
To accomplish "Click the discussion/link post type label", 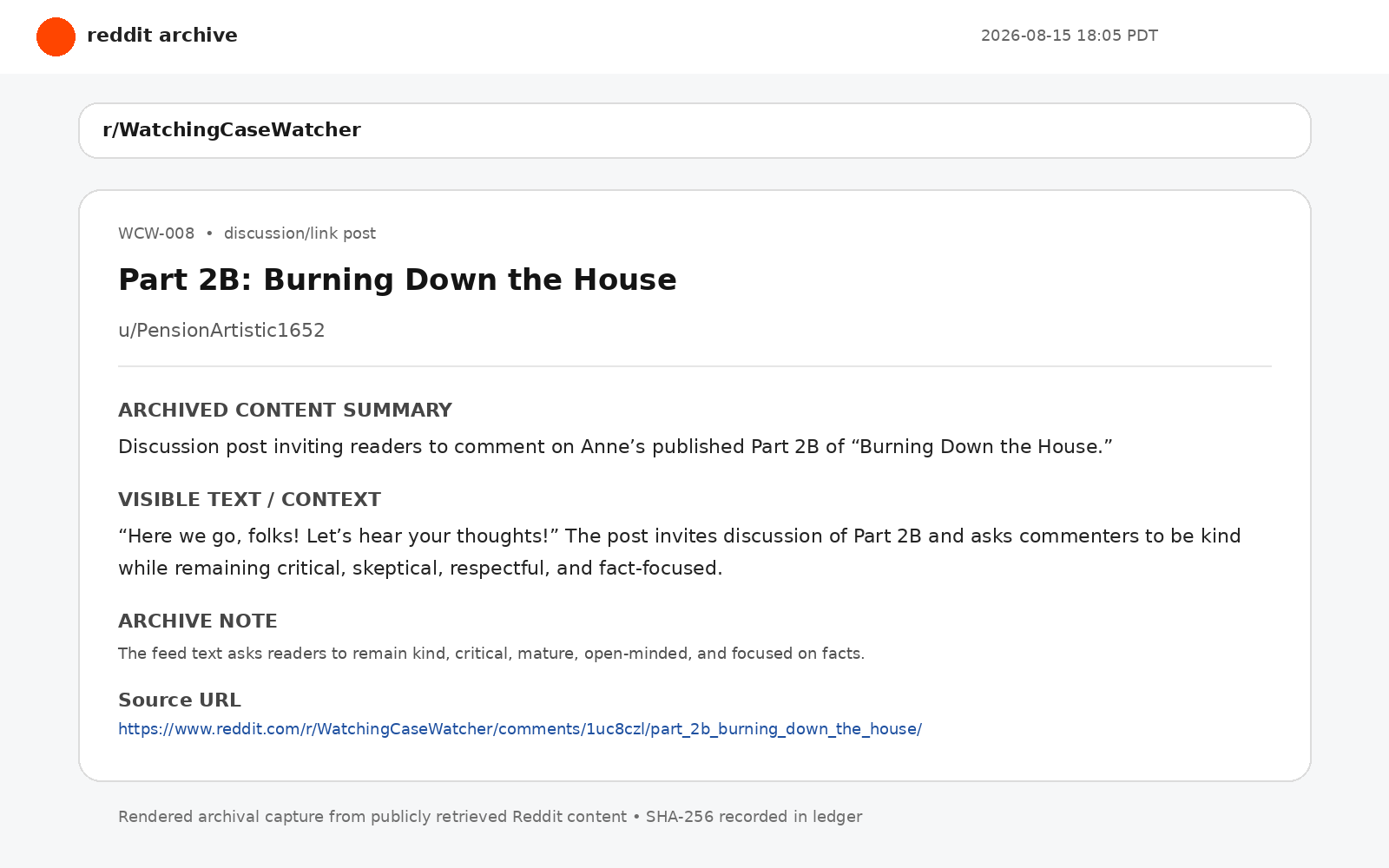I will (300, 233).
